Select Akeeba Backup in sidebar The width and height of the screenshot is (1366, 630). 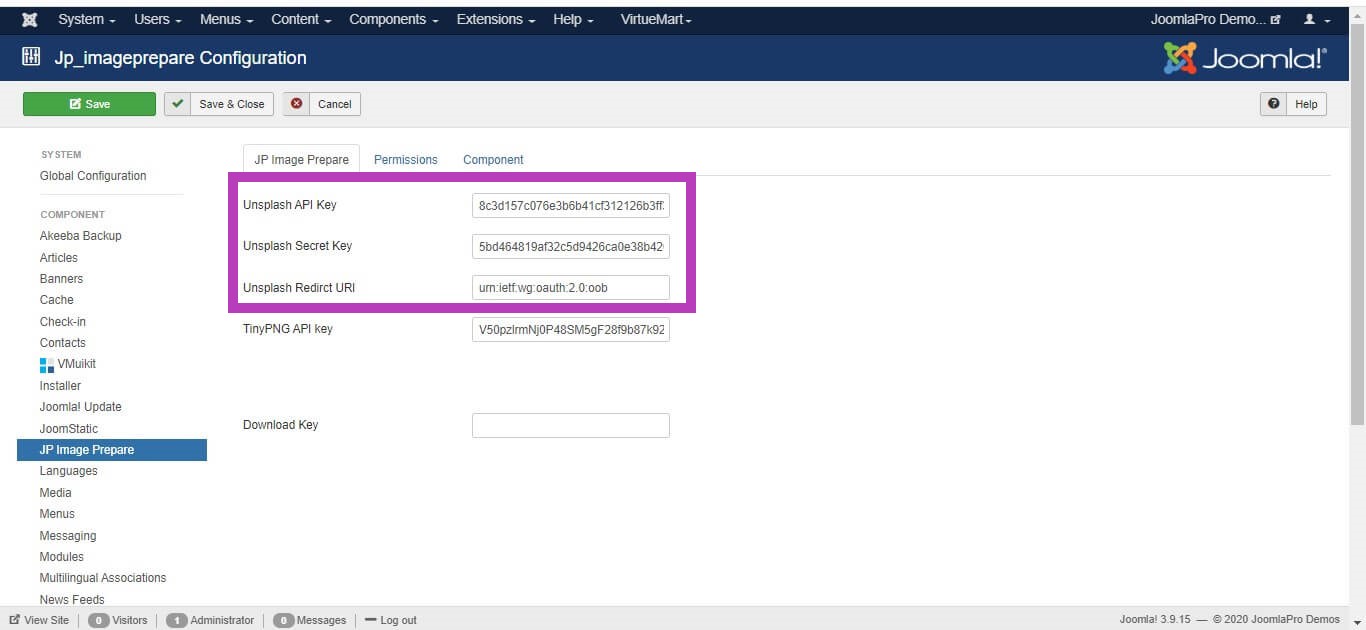tap(81, 236)
